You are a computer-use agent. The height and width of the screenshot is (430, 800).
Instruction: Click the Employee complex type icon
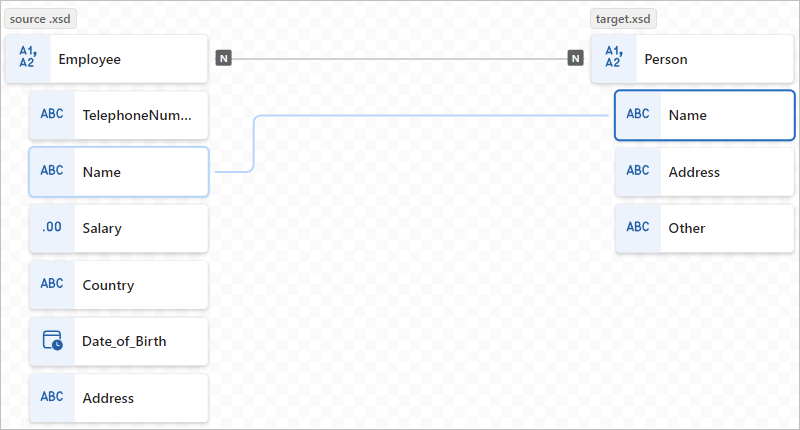27,59
